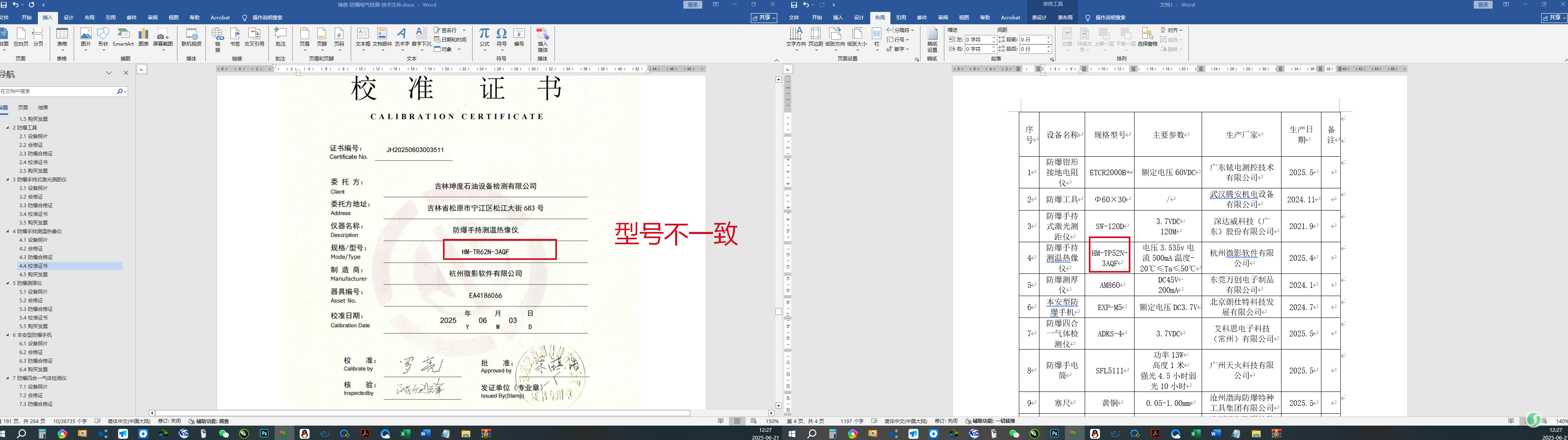Click 插入媒体 insert media icon
Screen dimensions: 1568x440
point(542,40)
